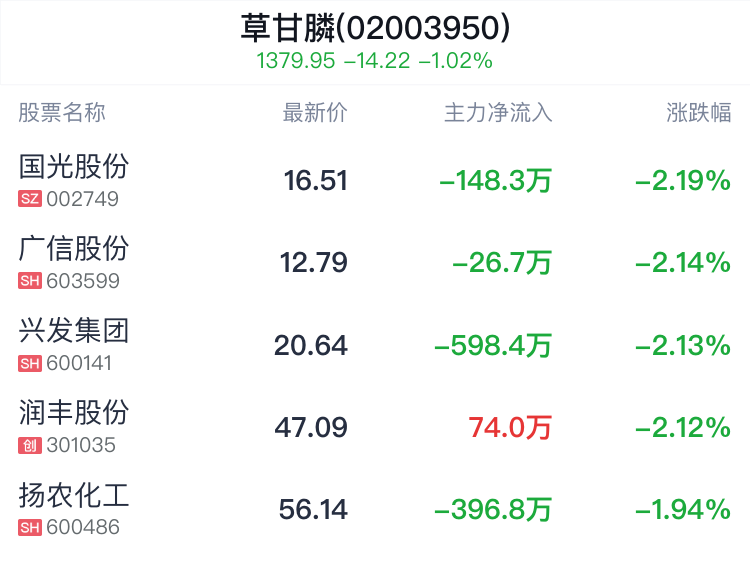Select 扬农化工 stock name
This screenshot has height=564, width=750.
click(74, 494)
